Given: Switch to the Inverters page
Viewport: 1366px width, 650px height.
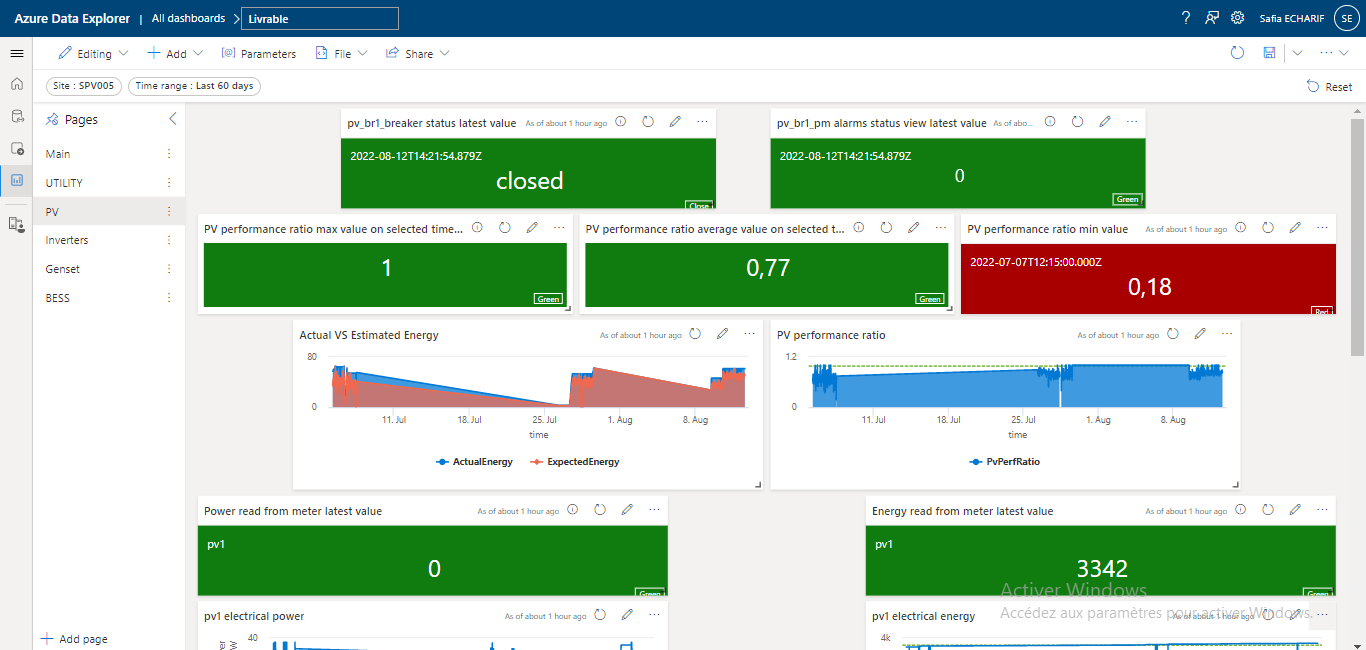Looking at the screenshot, I should [x=67, y=240].
